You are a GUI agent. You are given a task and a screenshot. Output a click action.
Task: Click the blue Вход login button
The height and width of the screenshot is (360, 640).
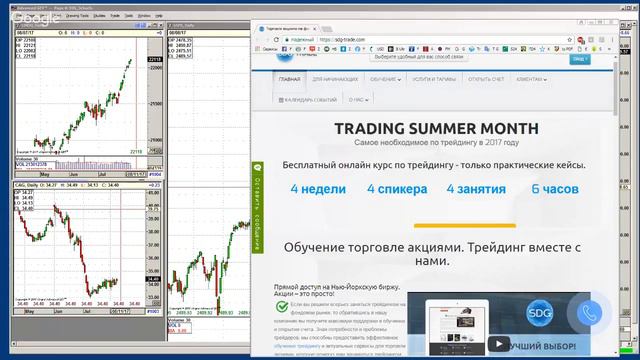coord(580,59)
